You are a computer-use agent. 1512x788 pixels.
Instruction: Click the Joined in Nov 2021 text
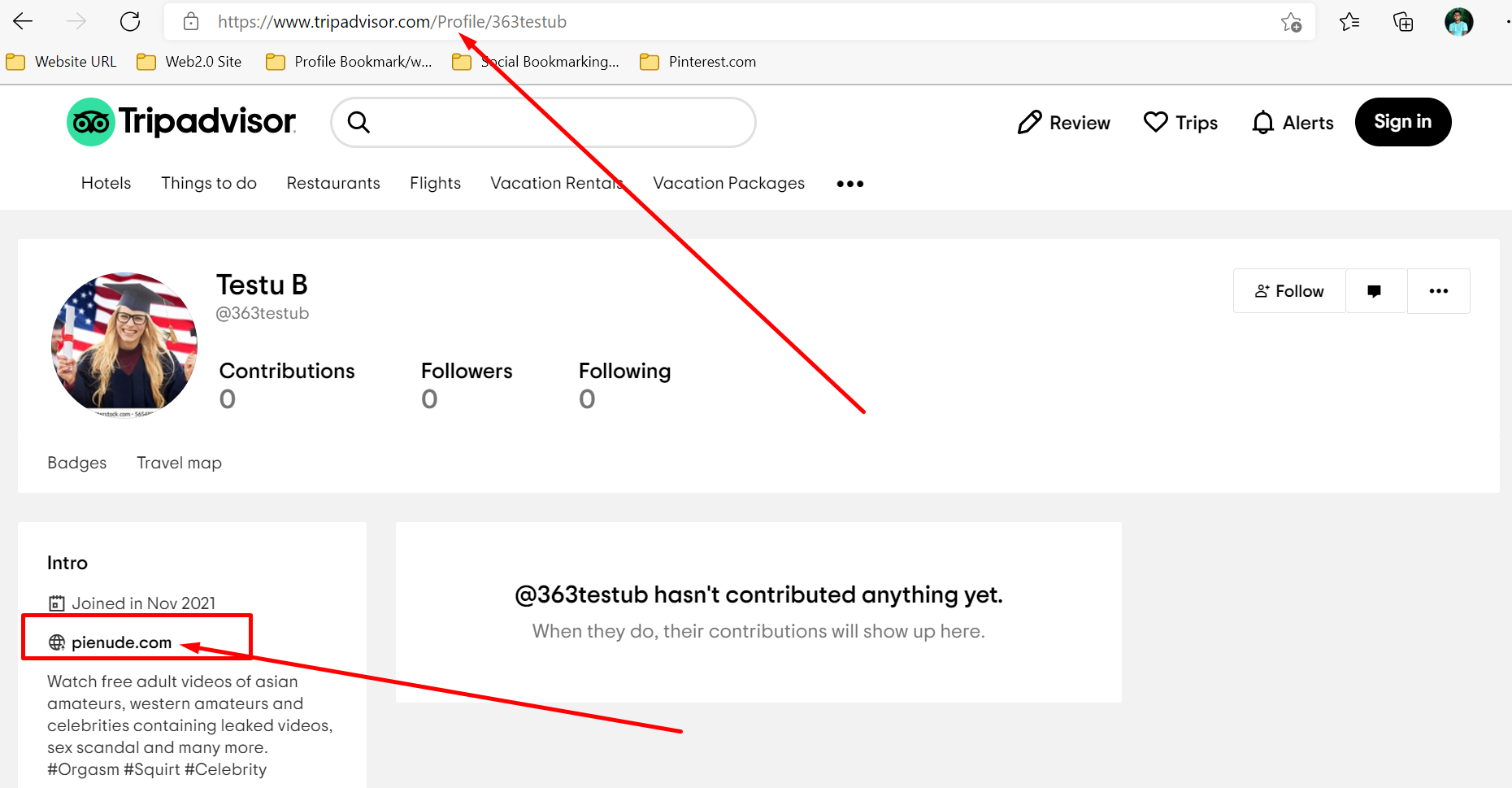(x=143, y=603)
